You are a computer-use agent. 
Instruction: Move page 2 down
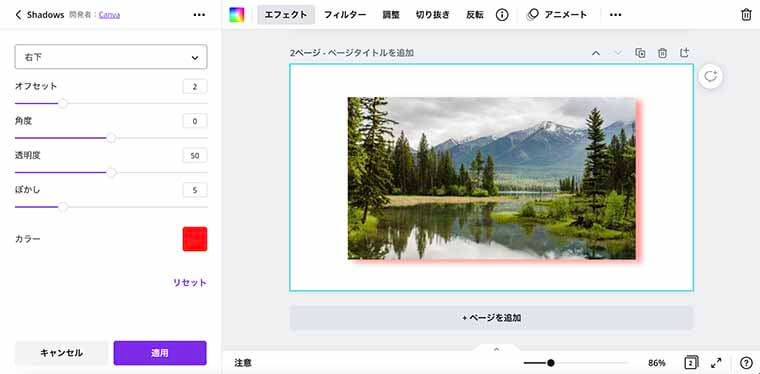[618, 53]
